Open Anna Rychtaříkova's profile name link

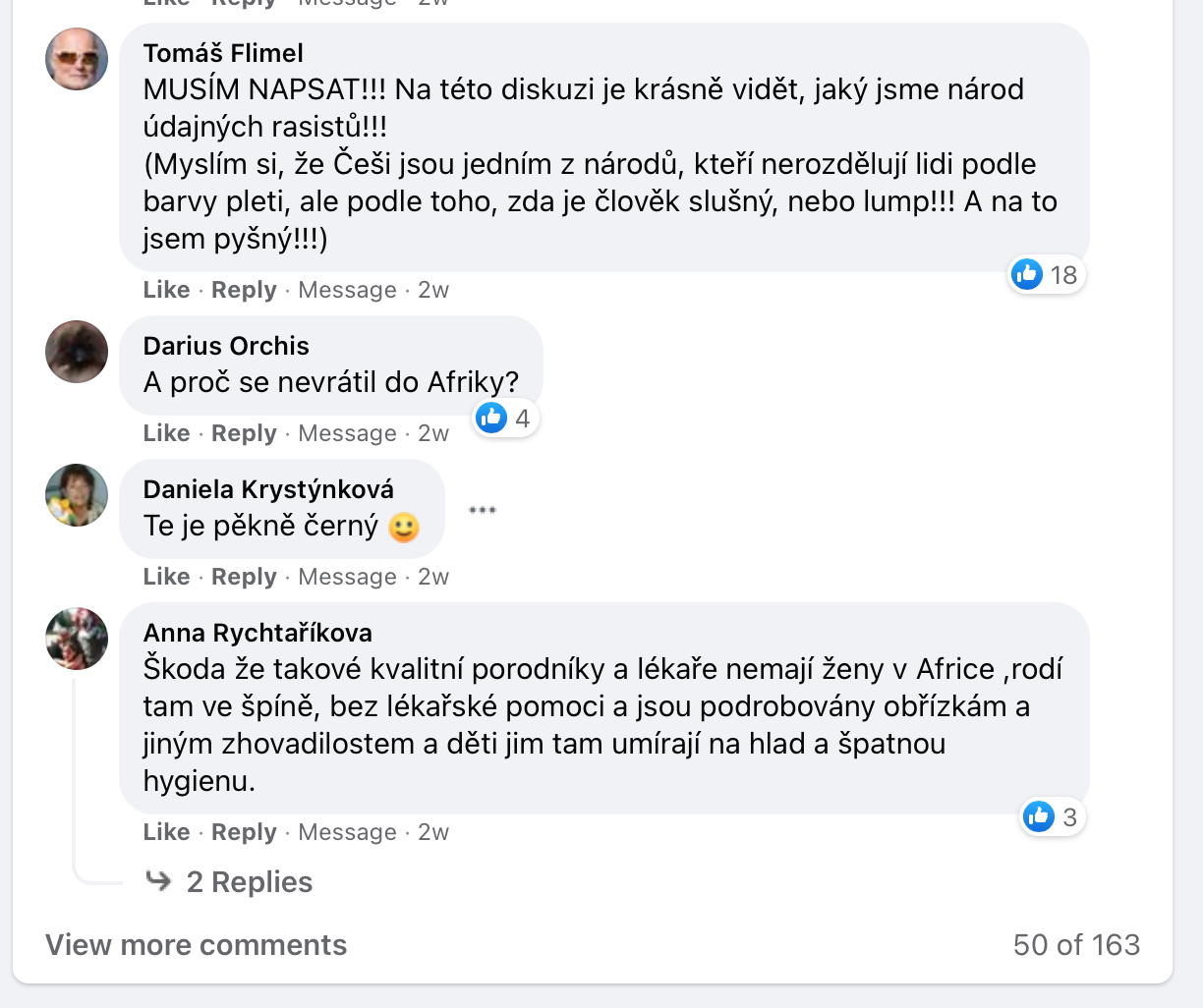(x=258, y=633)
